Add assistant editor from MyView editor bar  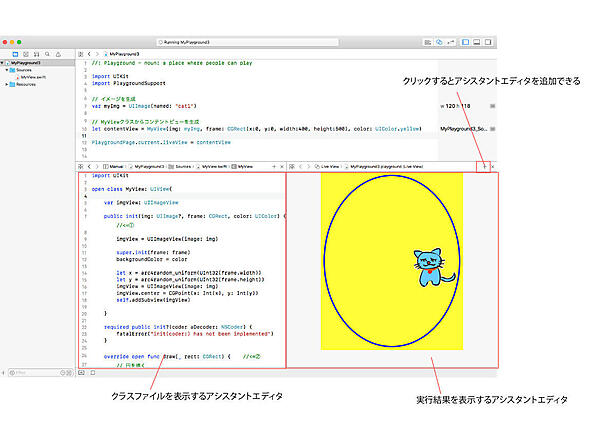tap(274, 166)
